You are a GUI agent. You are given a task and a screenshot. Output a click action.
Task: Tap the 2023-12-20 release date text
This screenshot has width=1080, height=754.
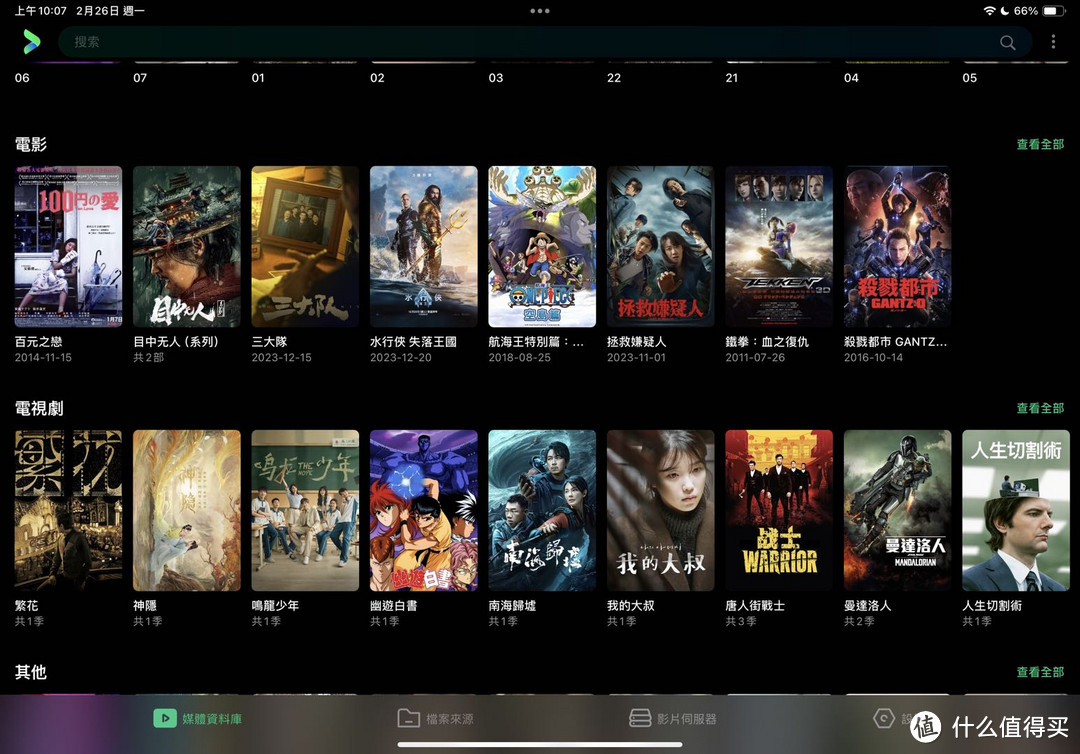(401, 357)
